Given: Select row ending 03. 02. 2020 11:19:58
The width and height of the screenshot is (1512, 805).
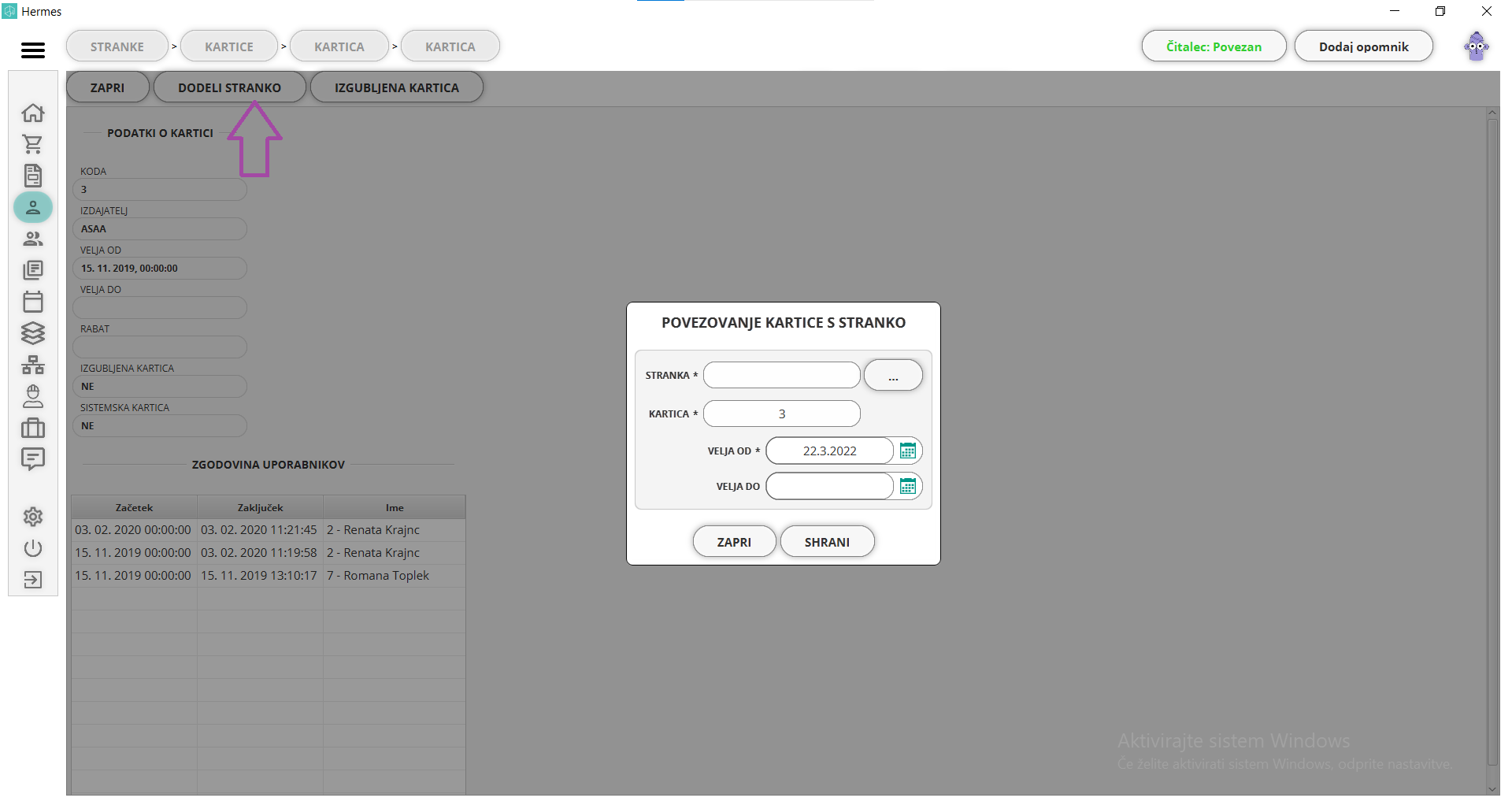Looking at the screenshot, I should [x=269, y=553].
